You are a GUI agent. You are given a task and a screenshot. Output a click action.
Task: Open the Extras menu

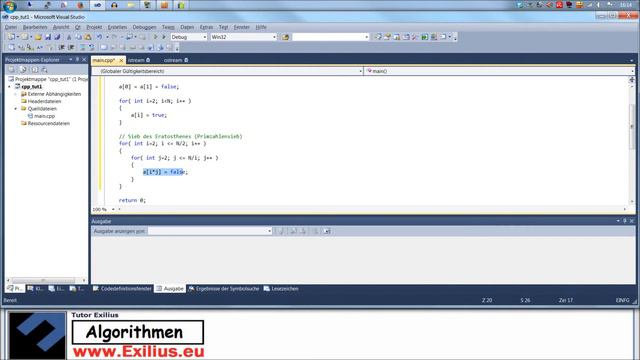click(207, 27)
